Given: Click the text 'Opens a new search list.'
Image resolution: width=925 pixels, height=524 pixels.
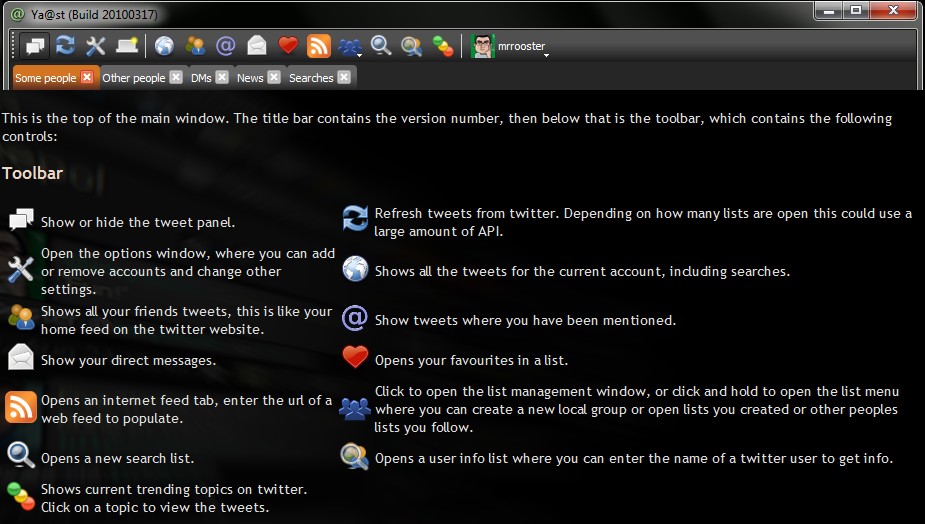Looking at the screenshot, I should click(117, 458).
